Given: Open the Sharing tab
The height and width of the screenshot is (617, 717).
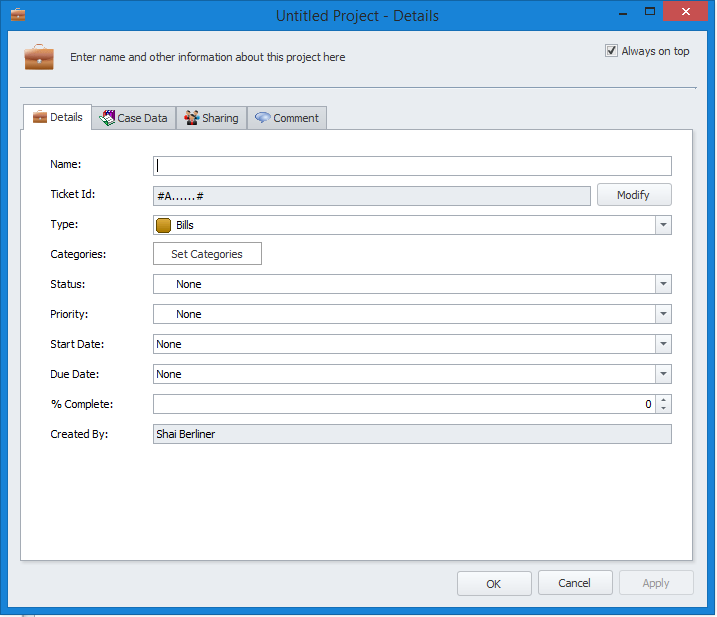Looking at the screenshot, I should coord(211,118).
